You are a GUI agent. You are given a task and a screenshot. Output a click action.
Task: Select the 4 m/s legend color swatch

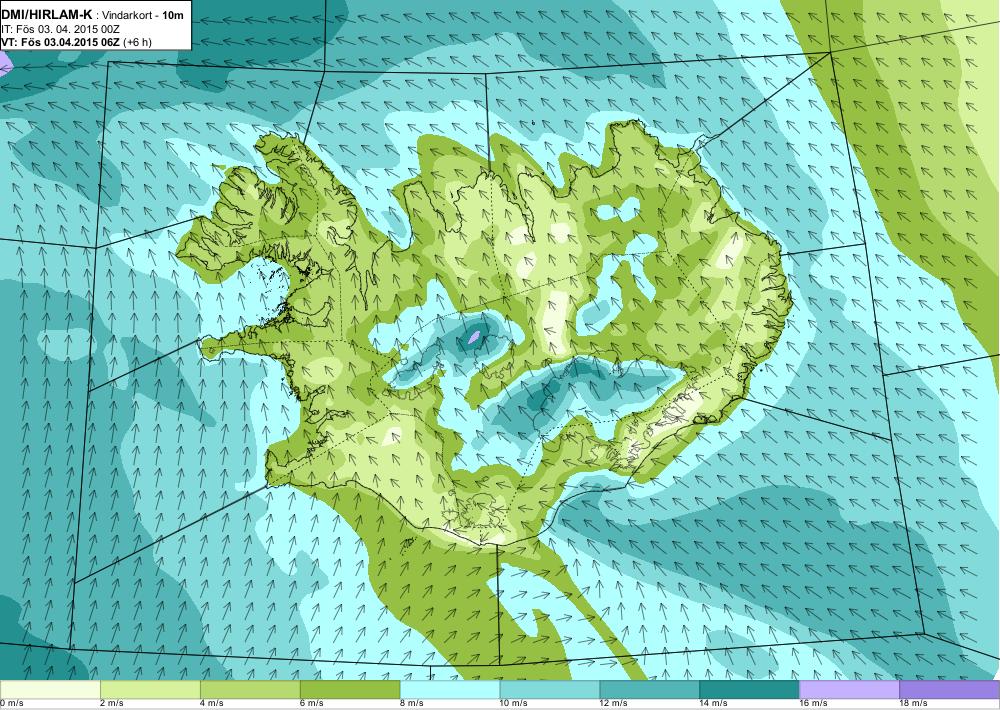click(x=250, y=690)
